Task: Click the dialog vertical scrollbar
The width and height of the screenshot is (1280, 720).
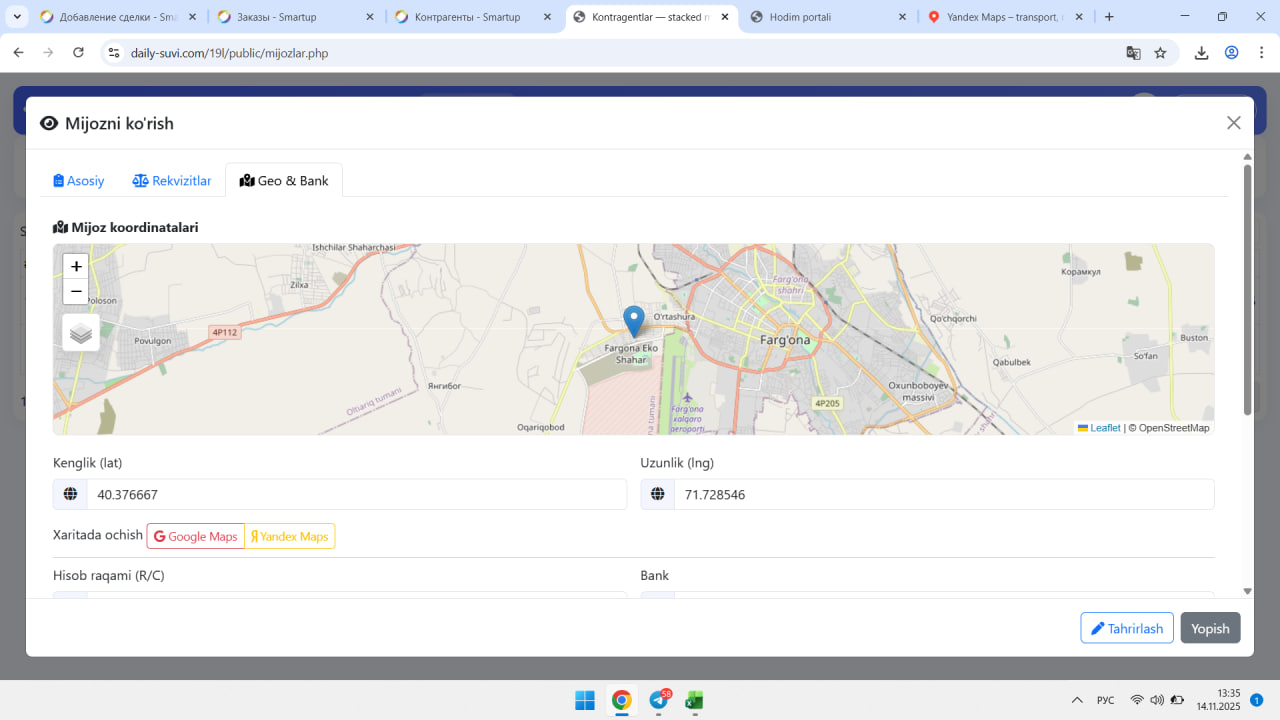Action: click(1247, 290)
